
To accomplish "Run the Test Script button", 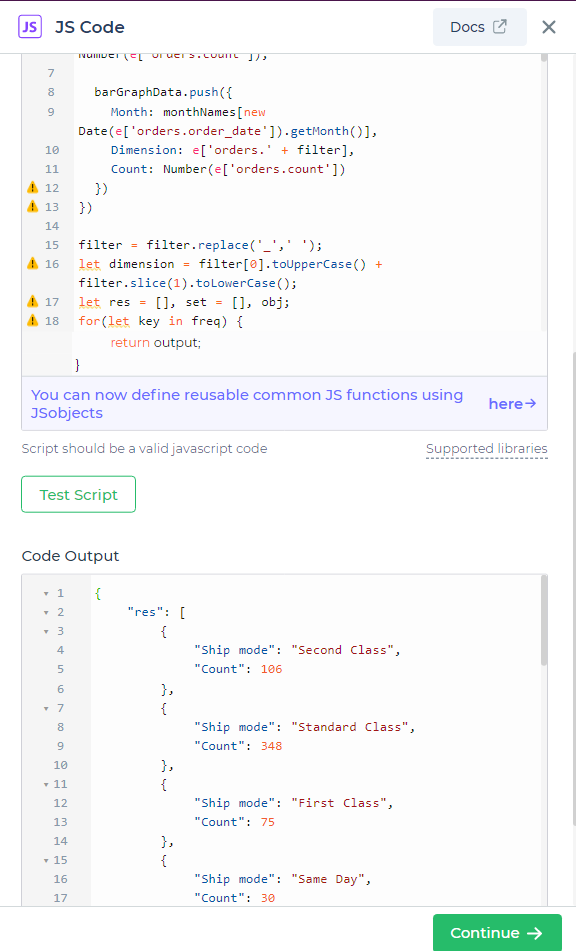I will pyautogui.click(x=79, y=494).
